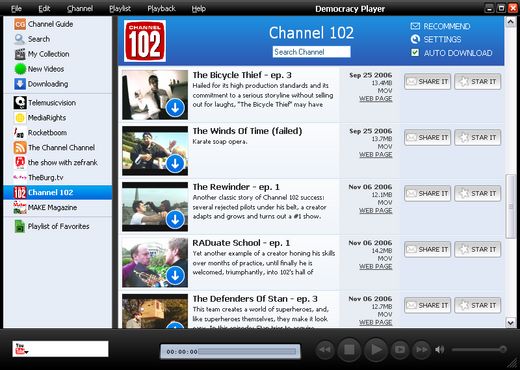Click the RADuate School title

tap(241, 243)
